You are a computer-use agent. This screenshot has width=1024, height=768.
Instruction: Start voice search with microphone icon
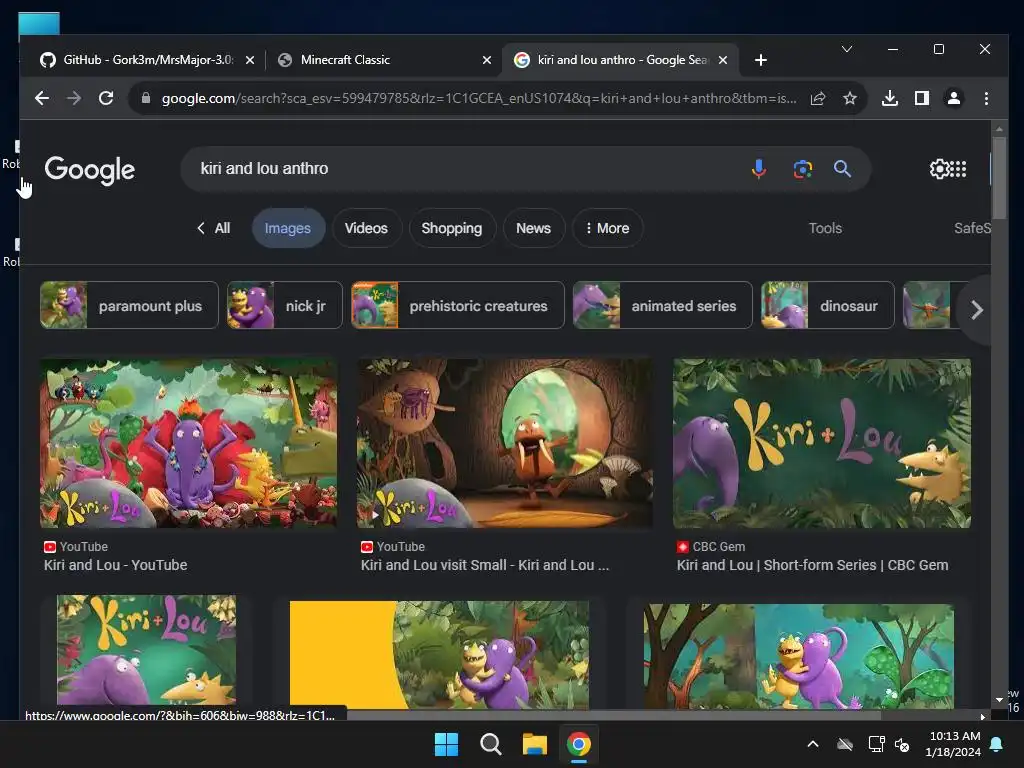pyautogui.click(x=759, y=169)
